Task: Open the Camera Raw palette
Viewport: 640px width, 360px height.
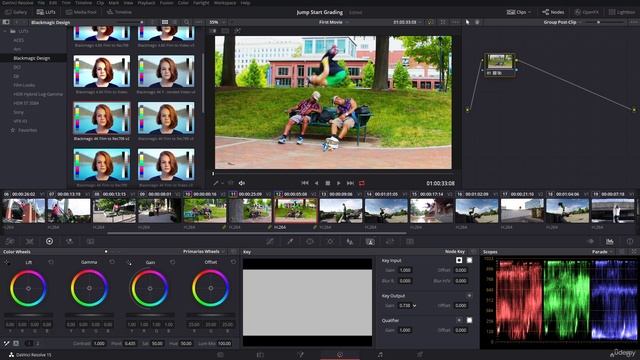Action: 10,242
